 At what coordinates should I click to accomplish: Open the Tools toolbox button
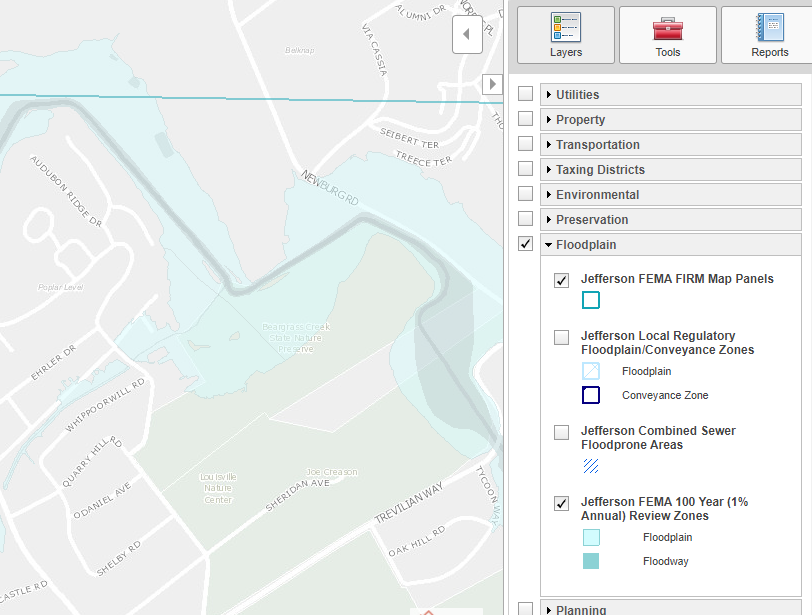(667, 35)
